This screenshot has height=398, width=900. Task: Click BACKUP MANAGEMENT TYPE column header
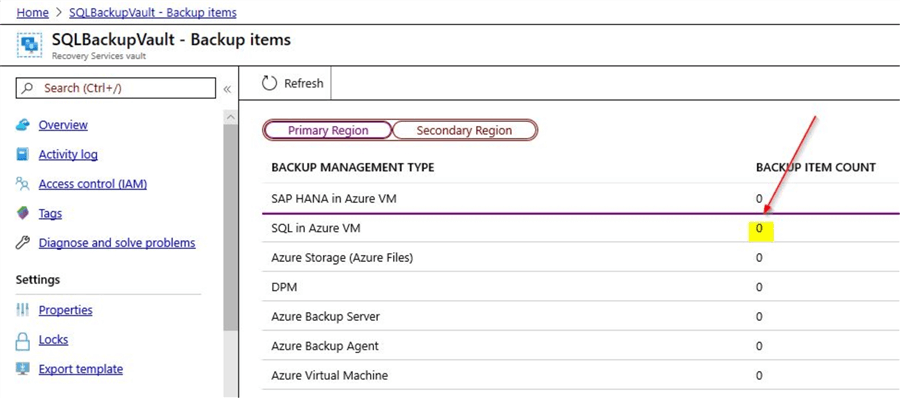[x=352, y=168]
